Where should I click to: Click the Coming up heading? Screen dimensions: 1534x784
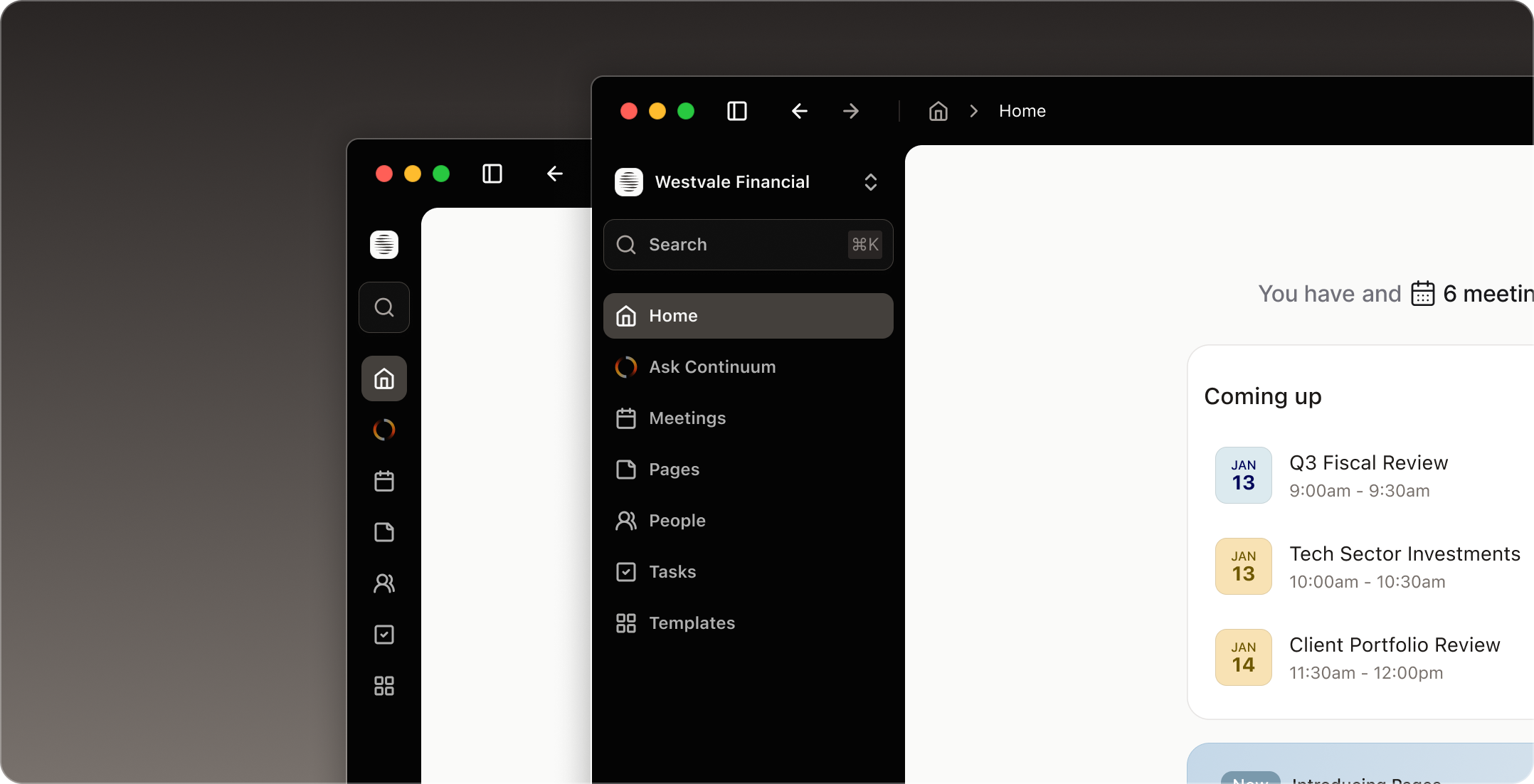1263,396
